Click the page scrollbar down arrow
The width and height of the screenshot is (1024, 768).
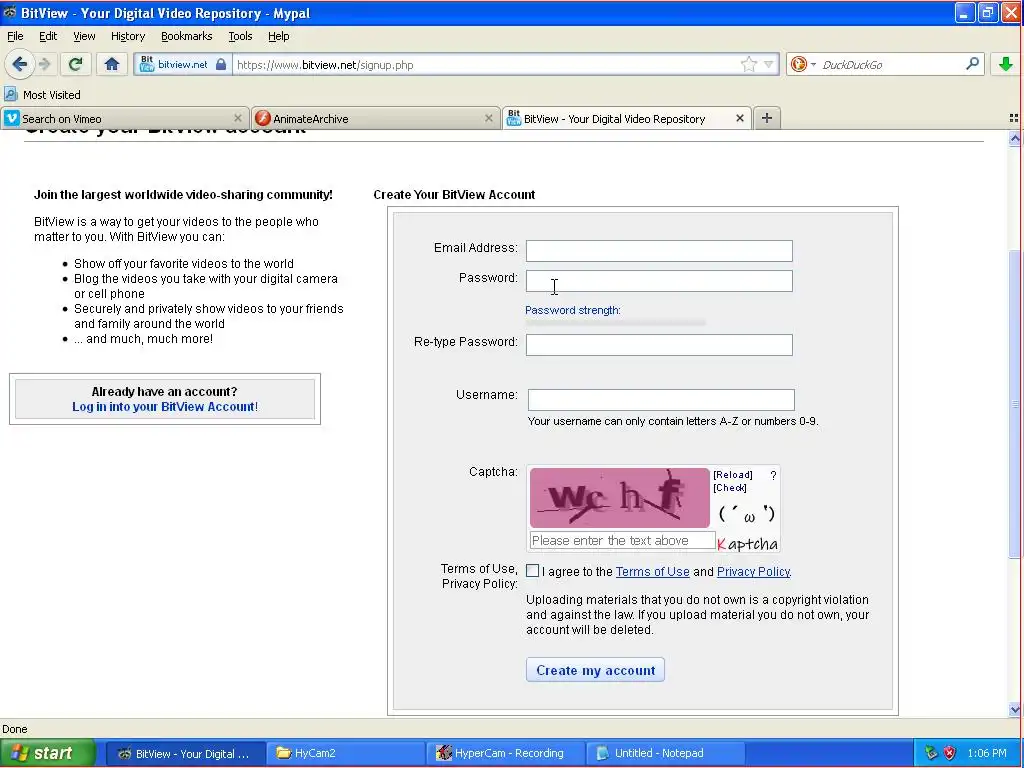point(1014,709)
